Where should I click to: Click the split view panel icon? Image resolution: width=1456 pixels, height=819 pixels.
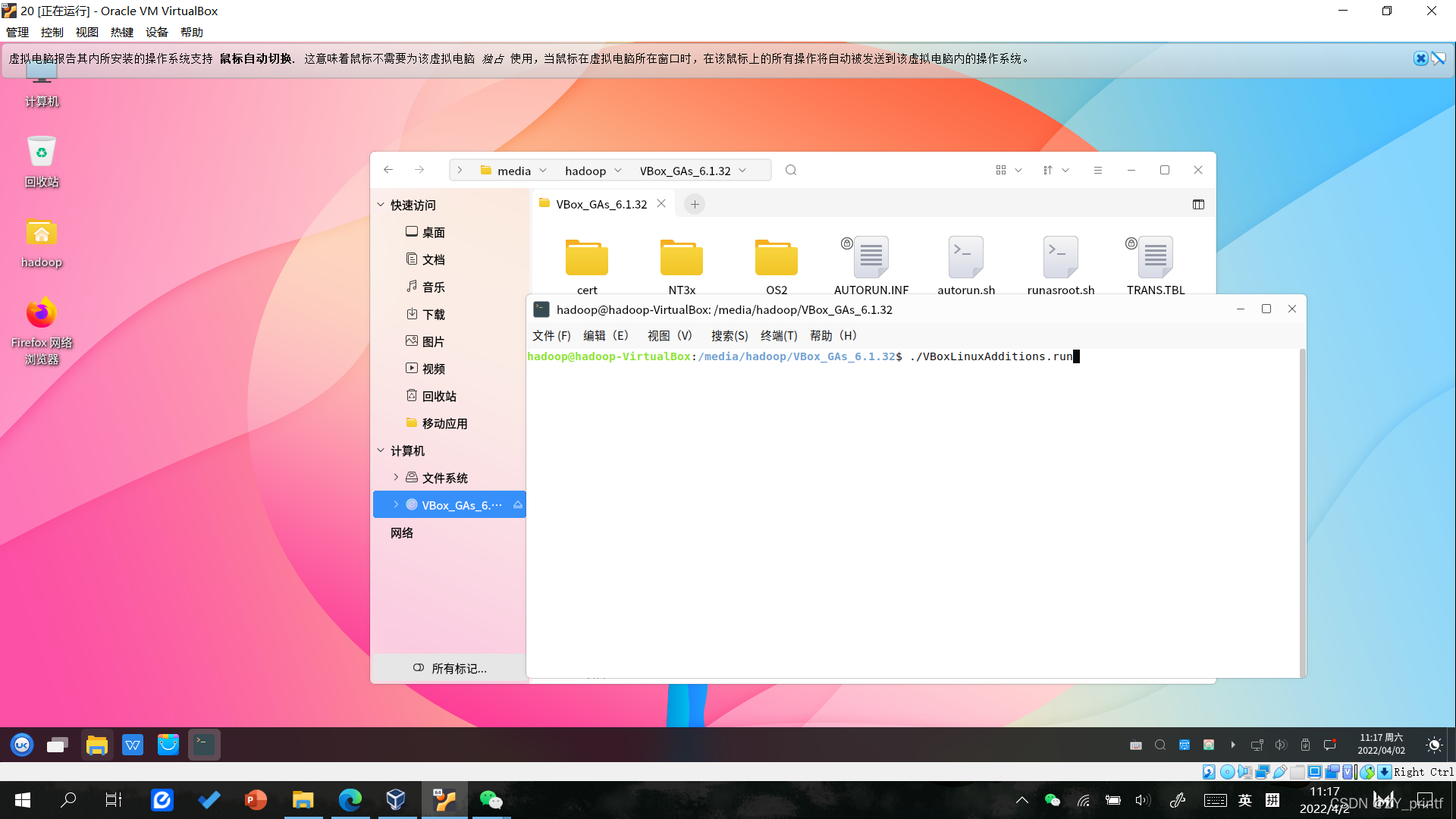(1198, 204)
